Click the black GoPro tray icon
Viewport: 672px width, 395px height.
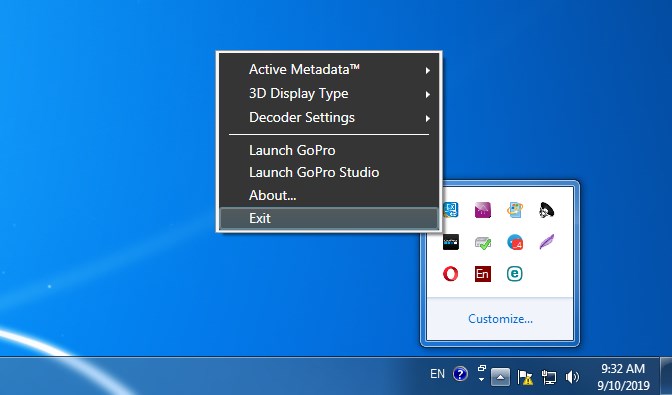tap(450, 242)
